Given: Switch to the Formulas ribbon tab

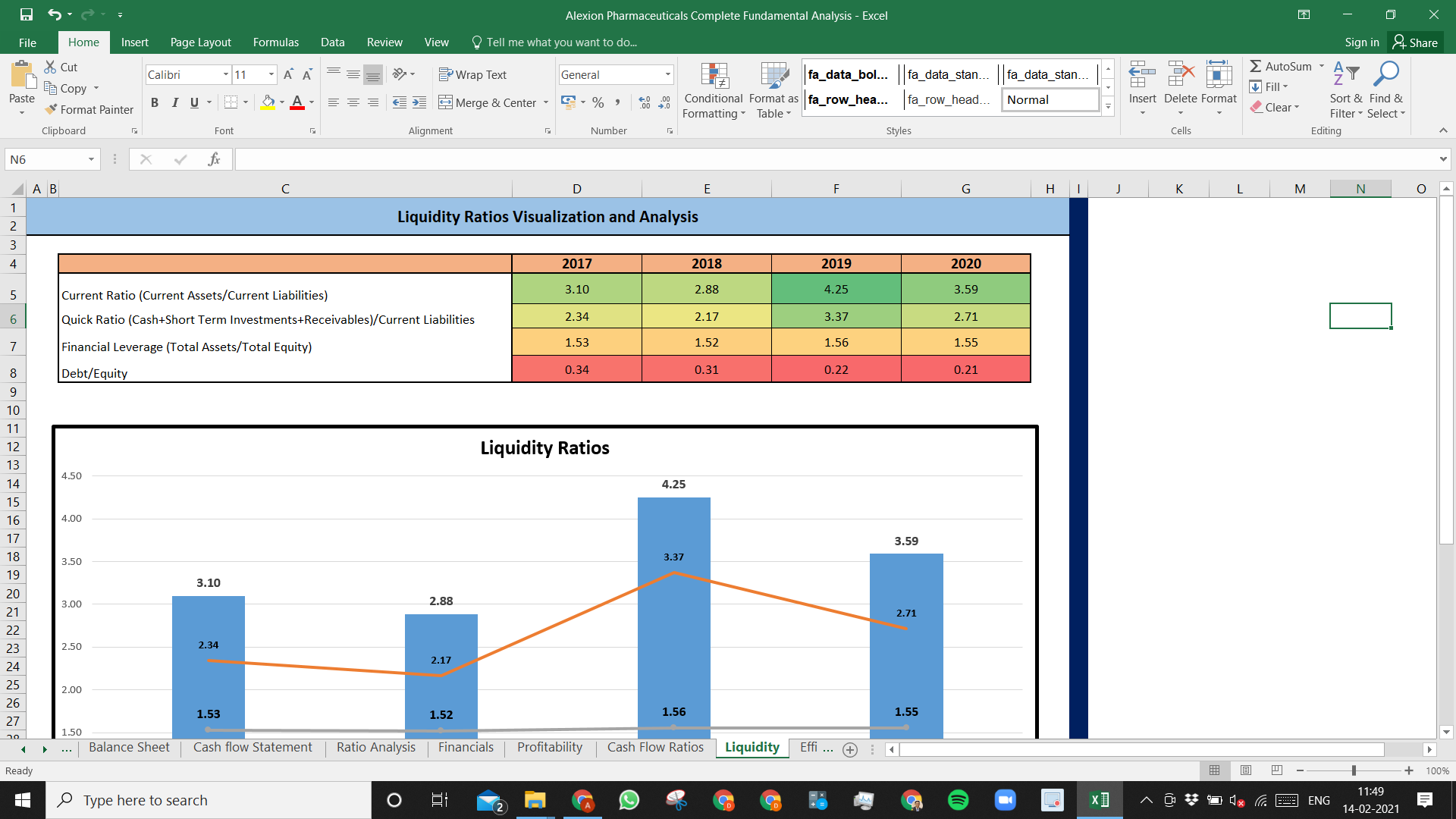Looking at the screenshot, I should 276,42.
